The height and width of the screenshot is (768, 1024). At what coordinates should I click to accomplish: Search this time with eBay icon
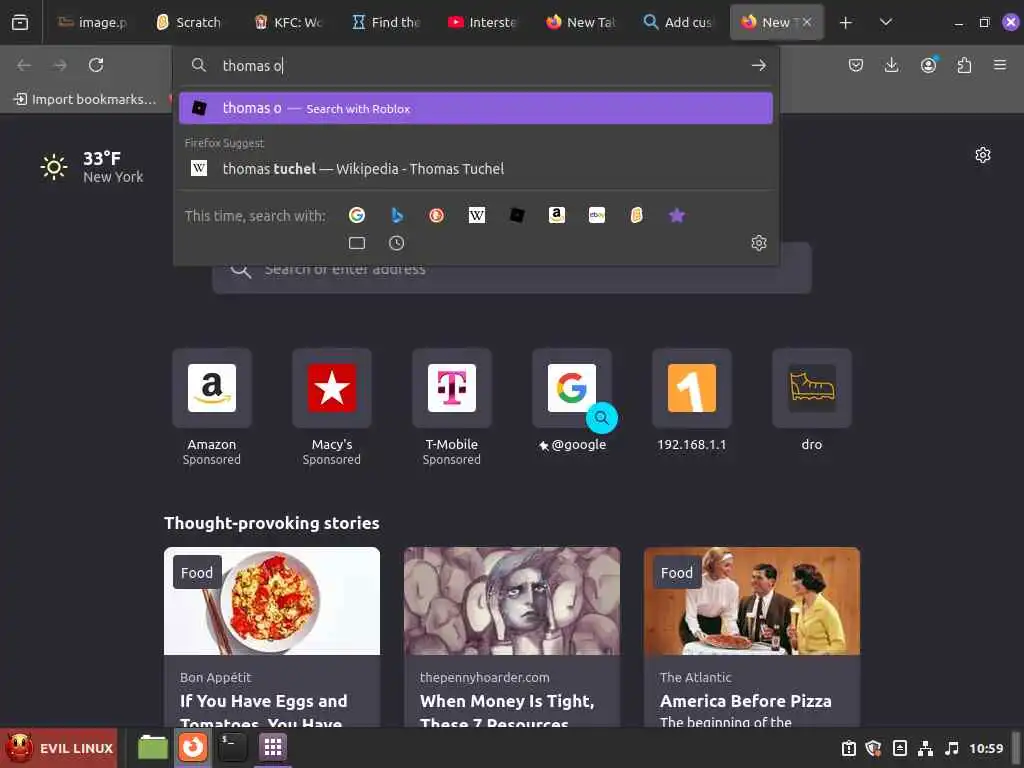(x=597, y=215)
